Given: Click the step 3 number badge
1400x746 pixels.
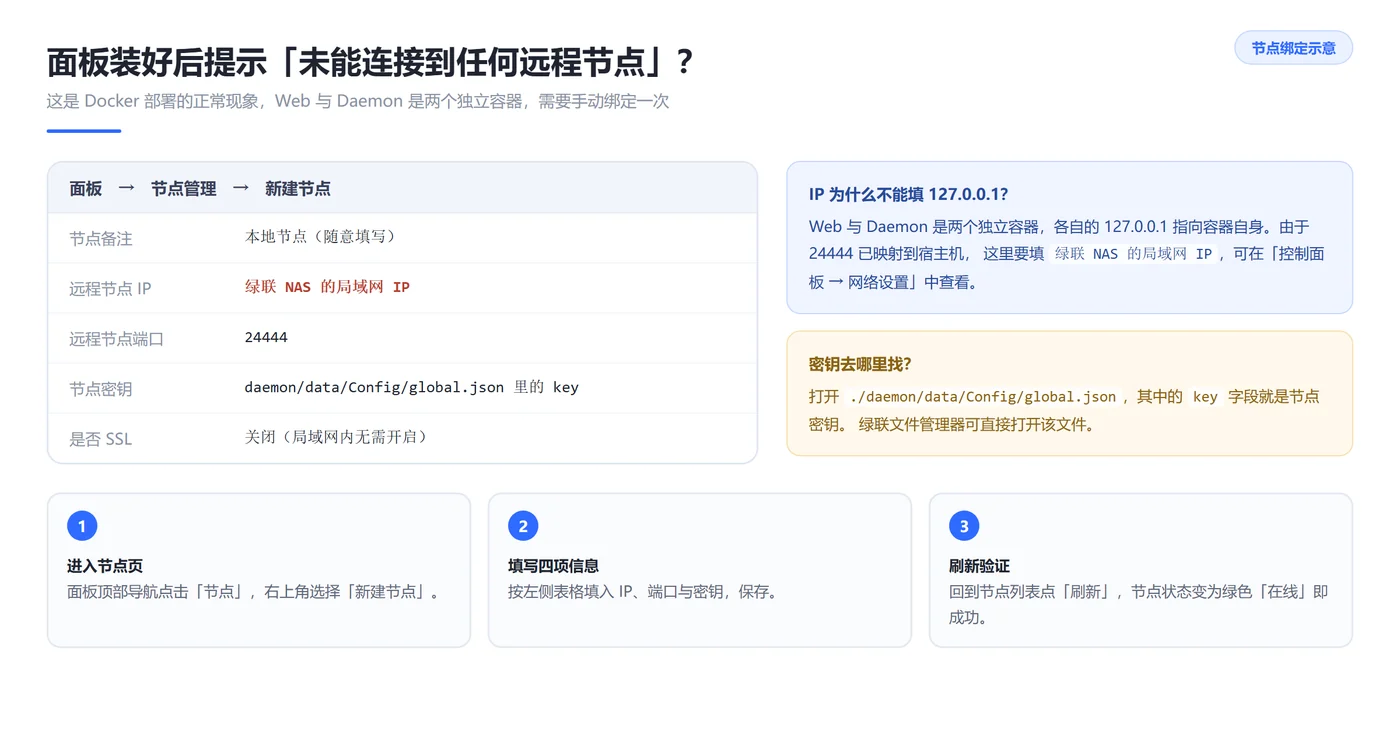Looking at the screenshot, I should [964, 526].
